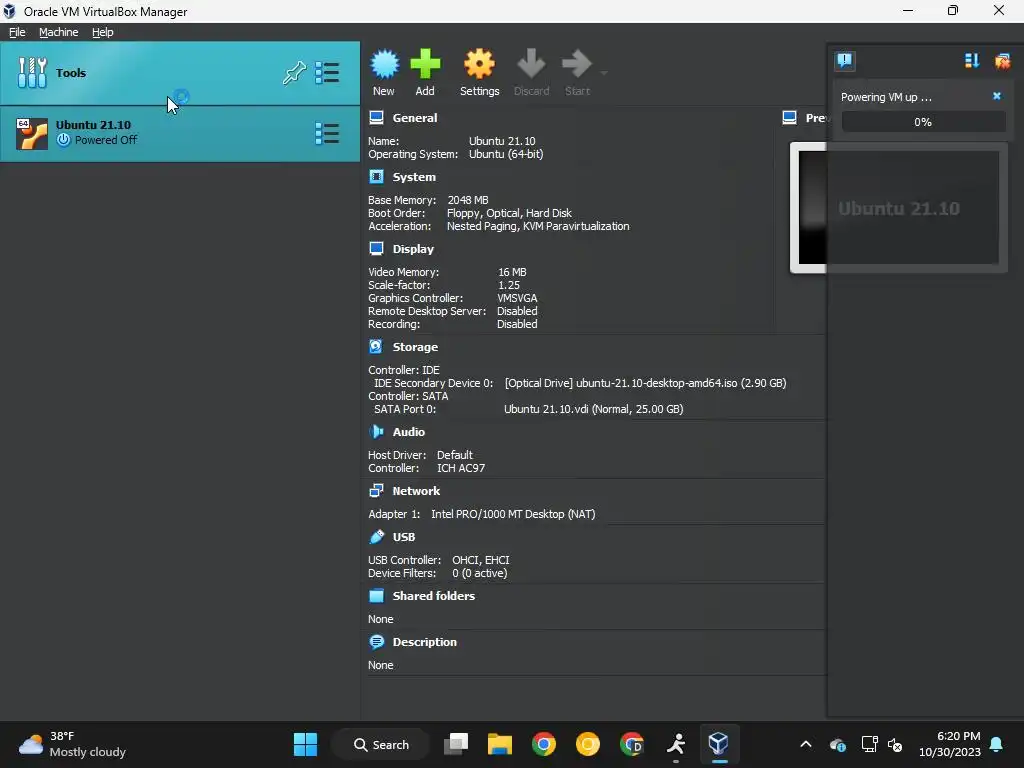
Task: Select the Ubuntu 21.10 VM icon
Action: 32,134
